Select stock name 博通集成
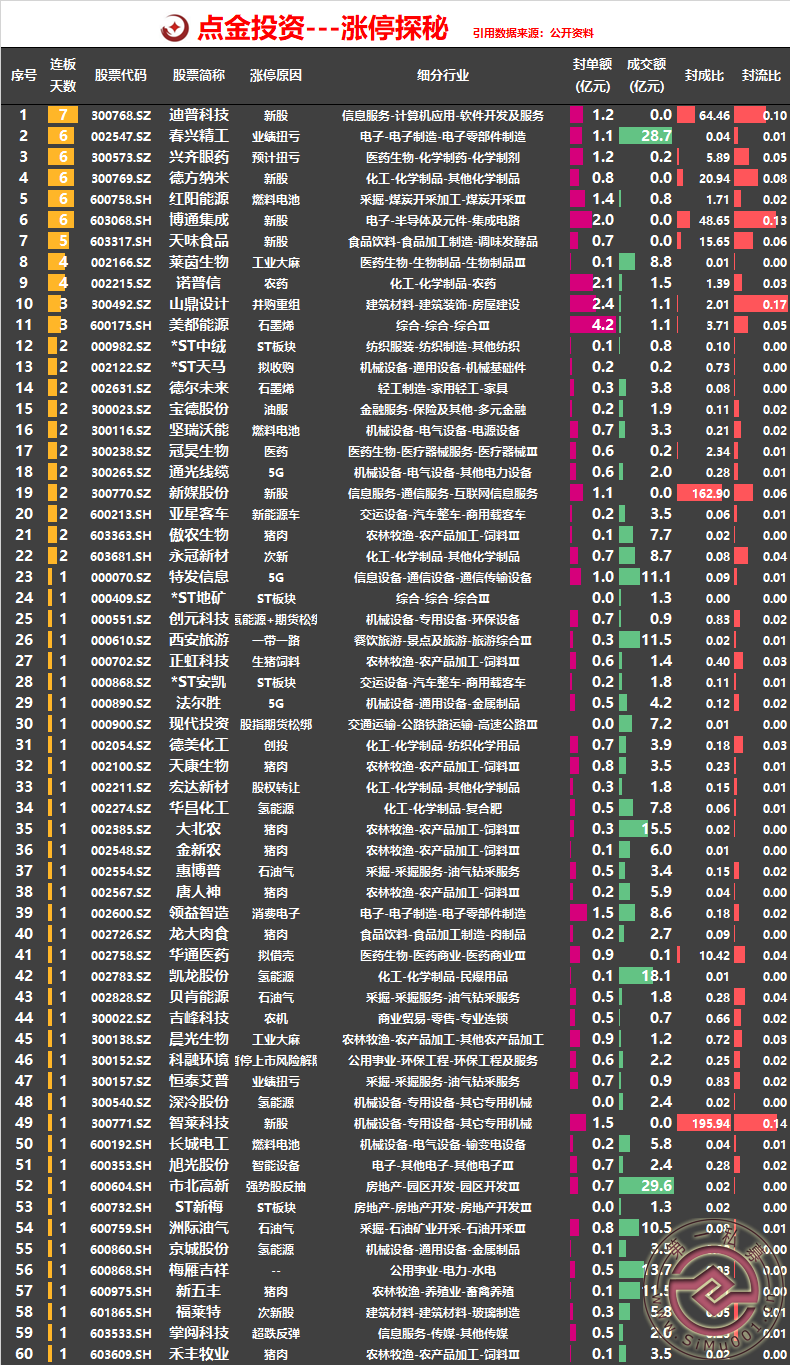Viewport: 790px width, 1365px height. (x=199, y=220)
